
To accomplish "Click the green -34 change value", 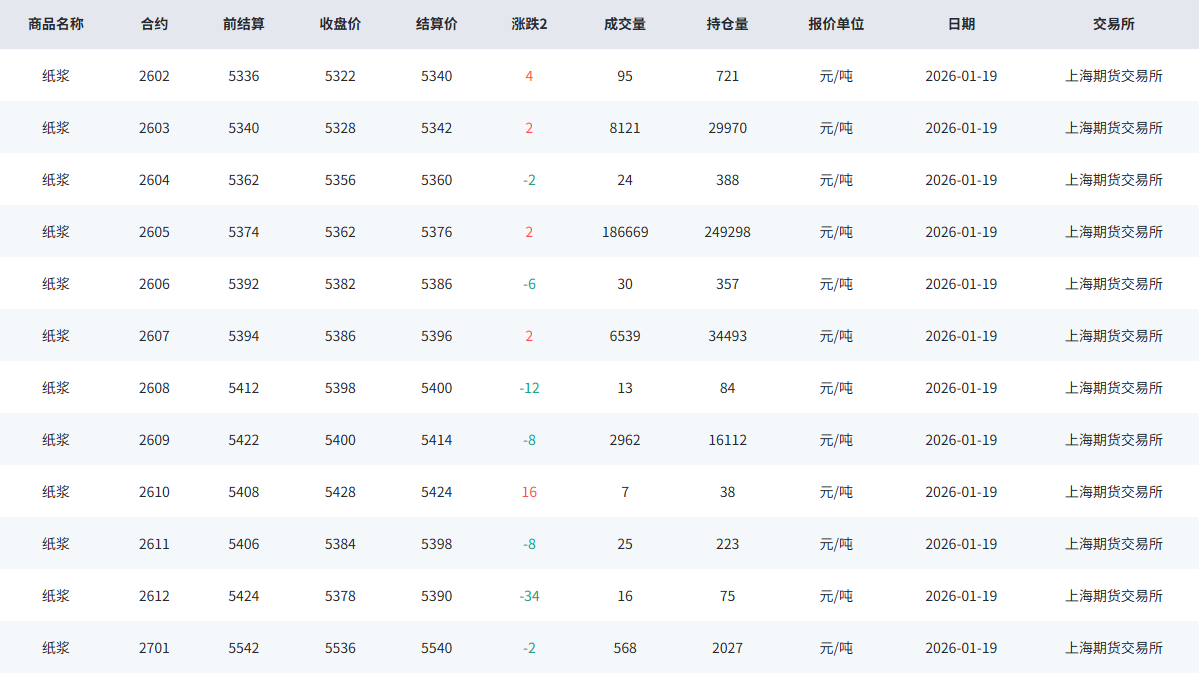I will pyautogui.click(x=529, y=596).
